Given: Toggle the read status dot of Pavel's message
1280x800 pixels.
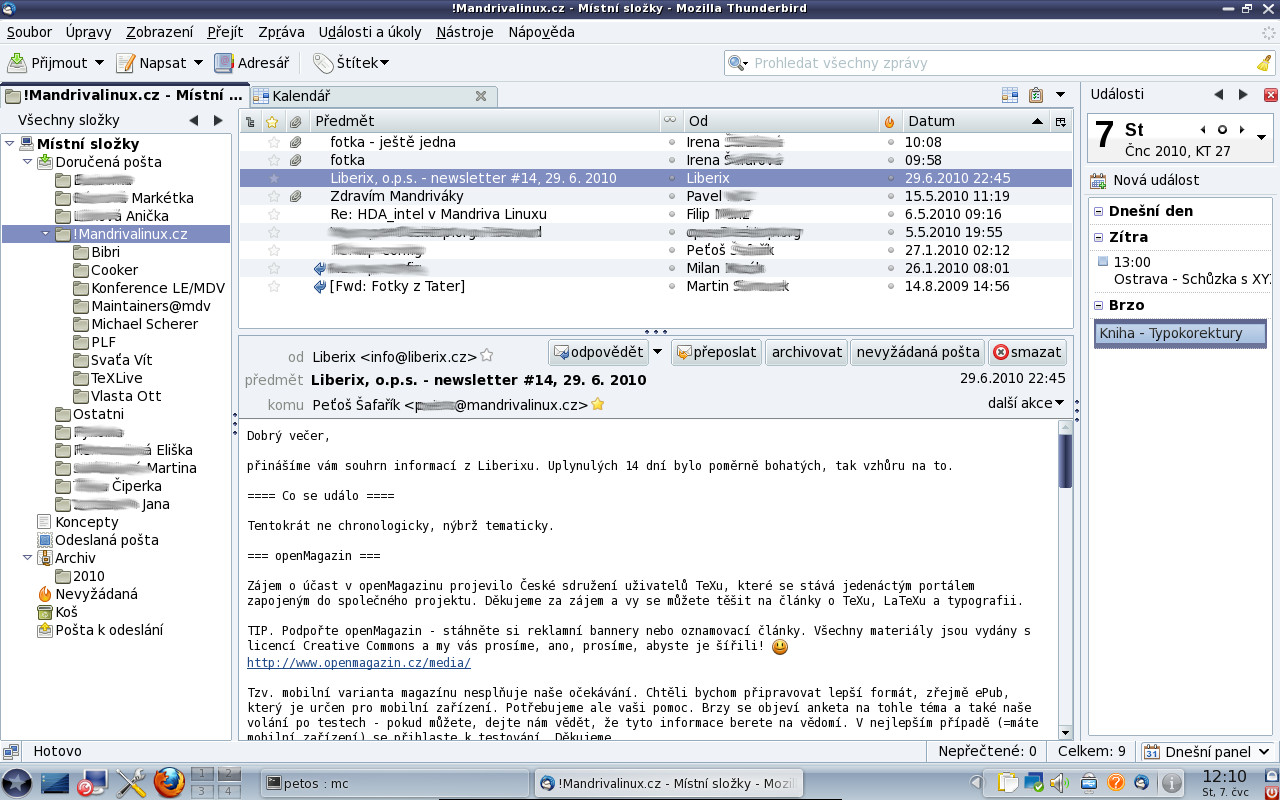Looking at the screenshot, I should point(672,196).
